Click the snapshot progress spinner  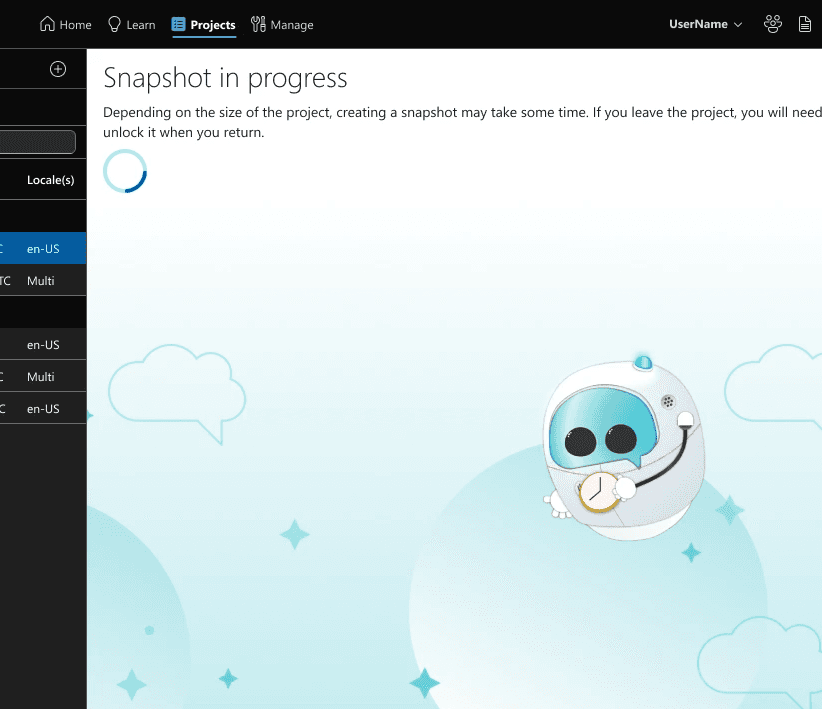coord(125,171)
